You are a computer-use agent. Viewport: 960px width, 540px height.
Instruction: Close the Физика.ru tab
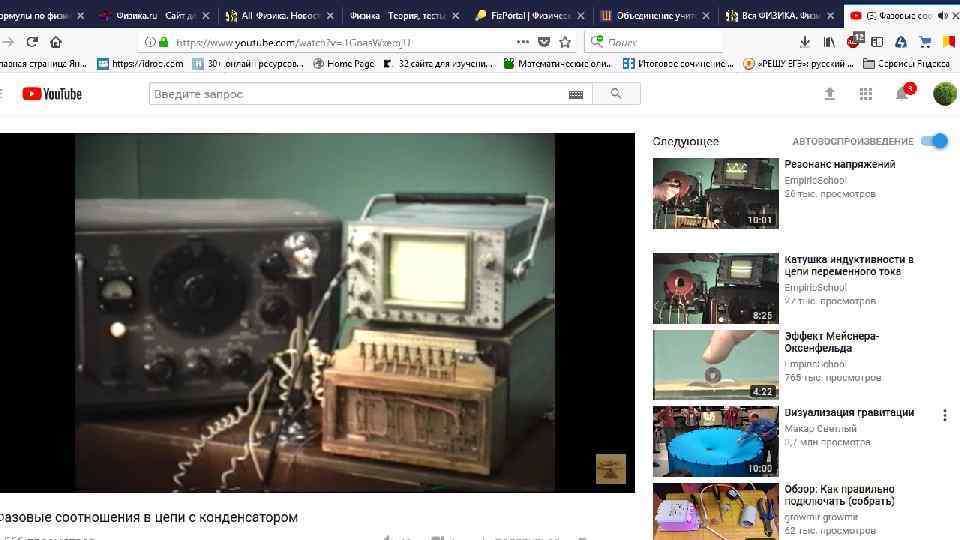click(x=205, y=16)
